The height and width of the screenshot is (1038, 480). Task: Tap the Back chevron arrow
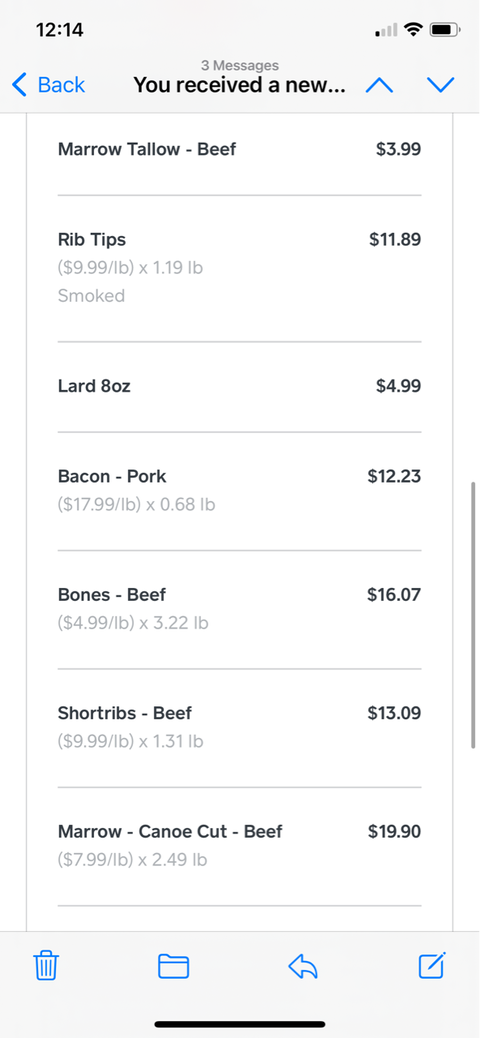point(19,85)
